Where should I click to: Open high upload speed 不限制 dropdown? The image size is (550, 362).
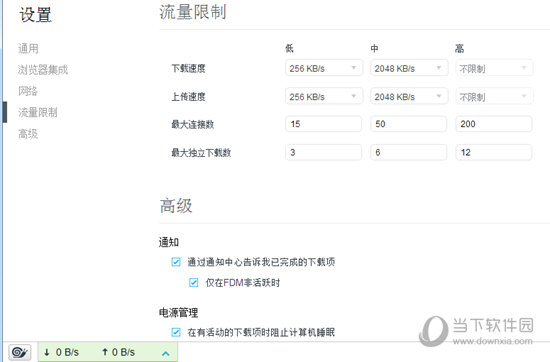coord(494,96)
